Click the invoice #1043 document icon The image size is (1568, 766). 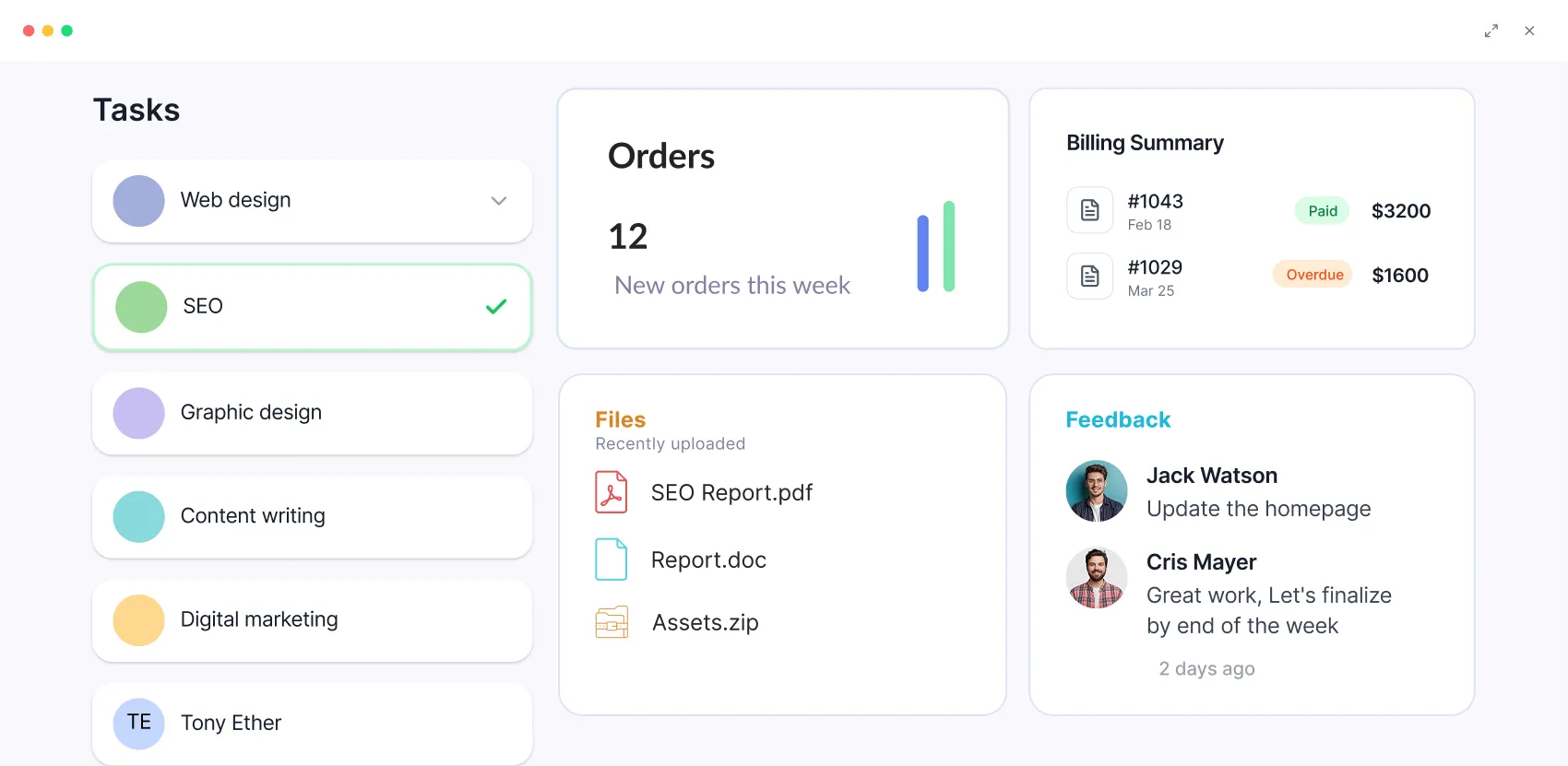[1089, 210]
